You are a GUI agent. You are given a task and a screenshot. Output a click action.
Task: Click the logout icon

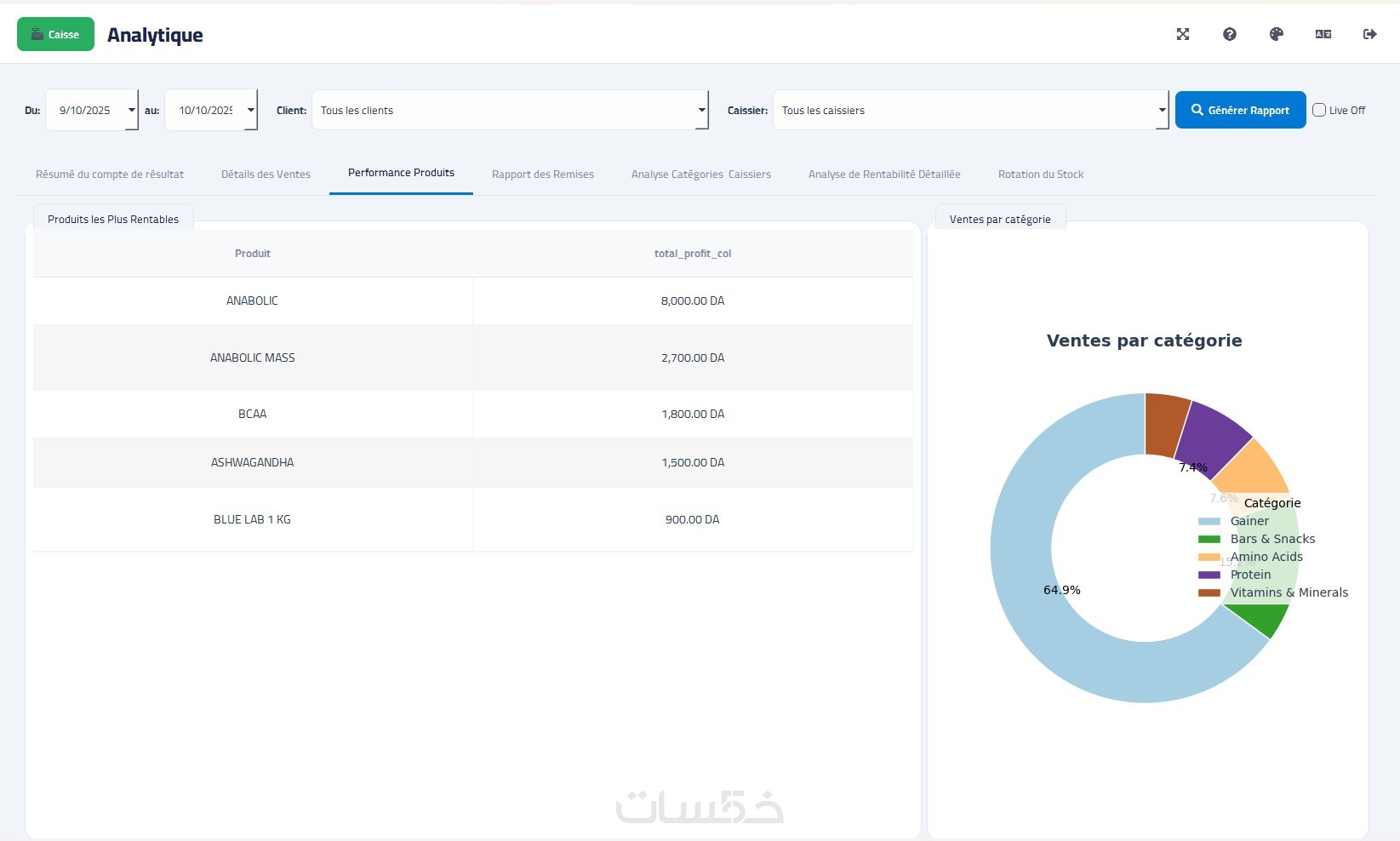pyautogui.click(x=1370, y=34)
